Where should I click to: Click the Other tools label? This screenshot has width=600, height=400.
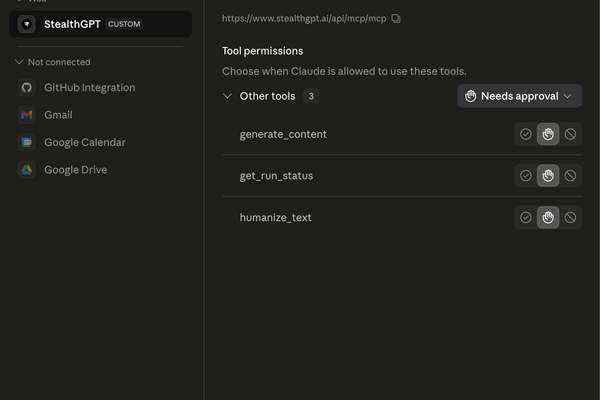coord(267,96)
